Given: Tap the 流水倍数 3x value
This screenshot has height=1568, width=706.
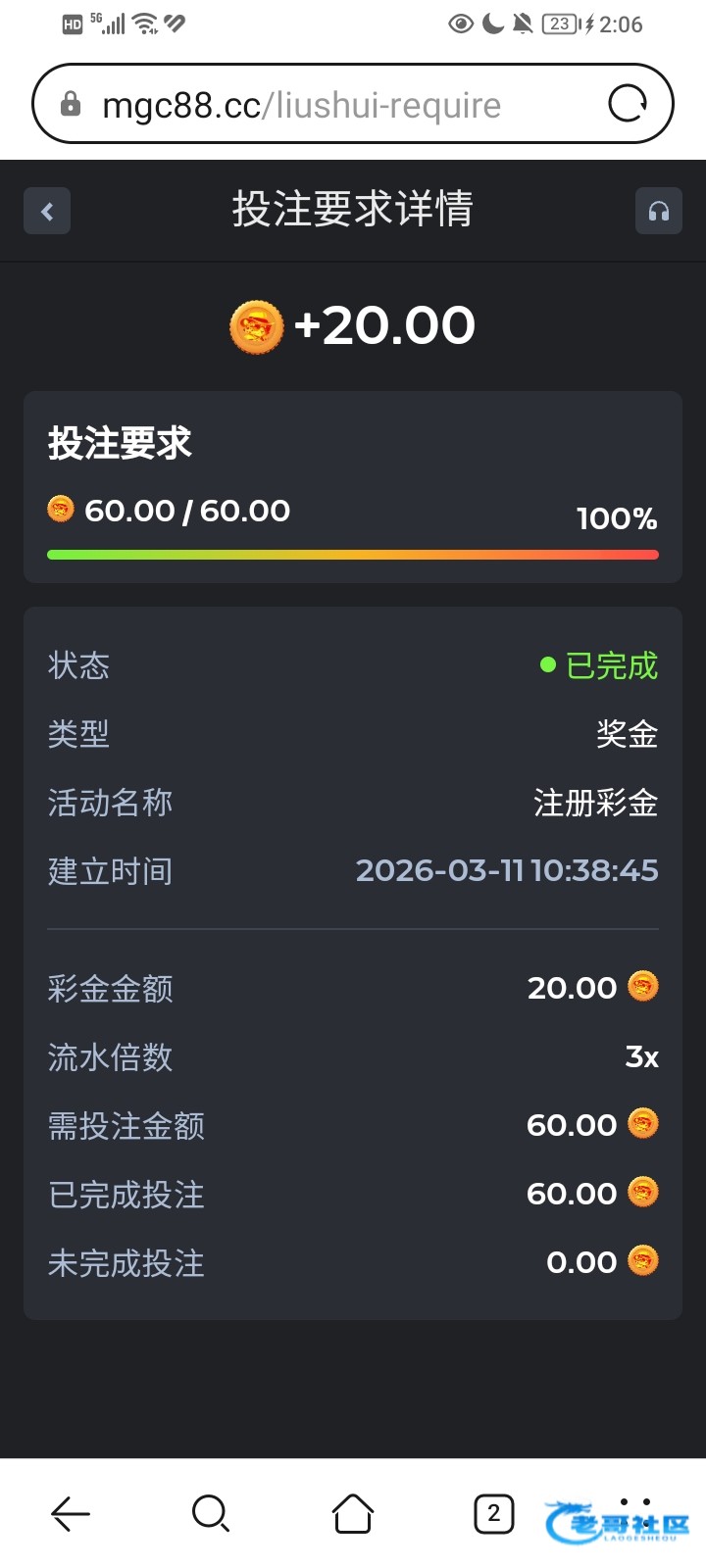Looking at the screenshot, I should click(x=641, y=1056).
